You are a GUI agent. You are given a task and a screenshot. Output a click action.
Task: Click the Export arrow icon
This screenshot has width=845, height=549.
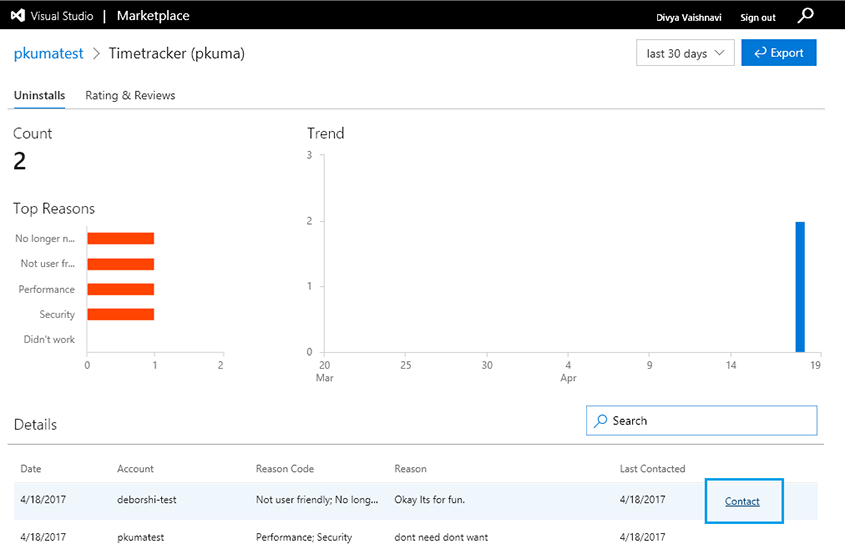tap(760, 53)
